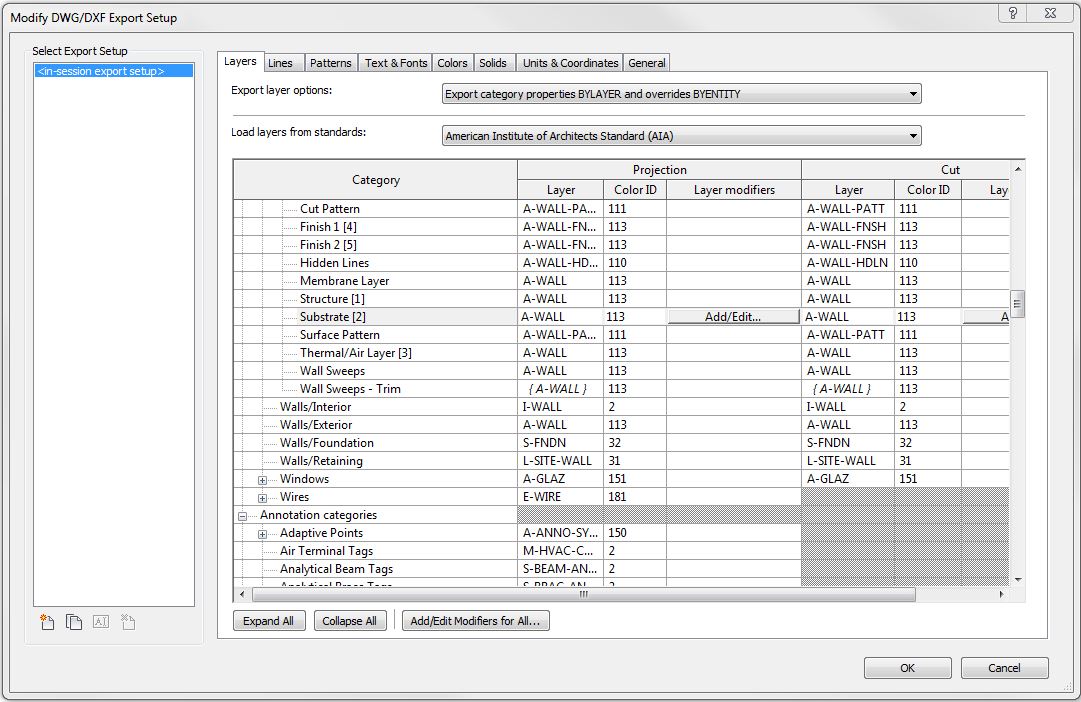Switch to the Lines tab
1081x702 pixels.
281,63
